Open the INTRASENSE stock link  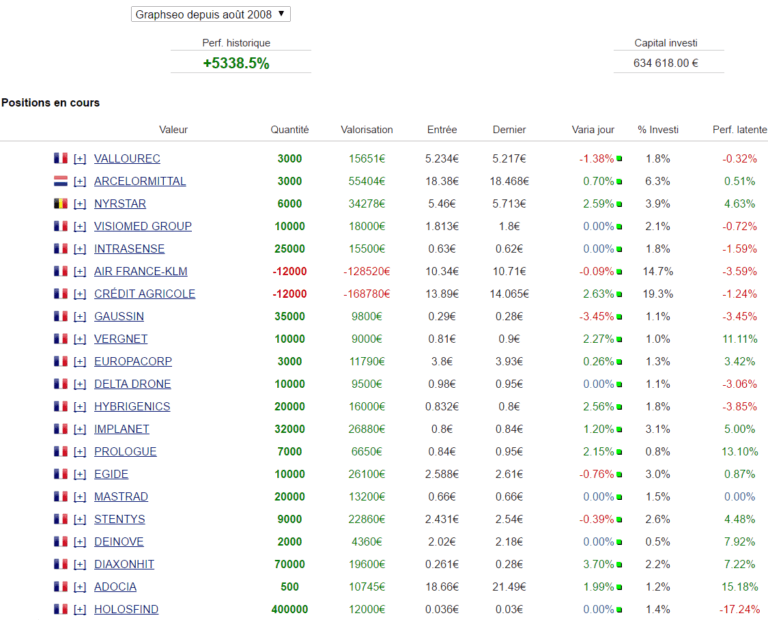pyautogui.click(x=129, y=249)
